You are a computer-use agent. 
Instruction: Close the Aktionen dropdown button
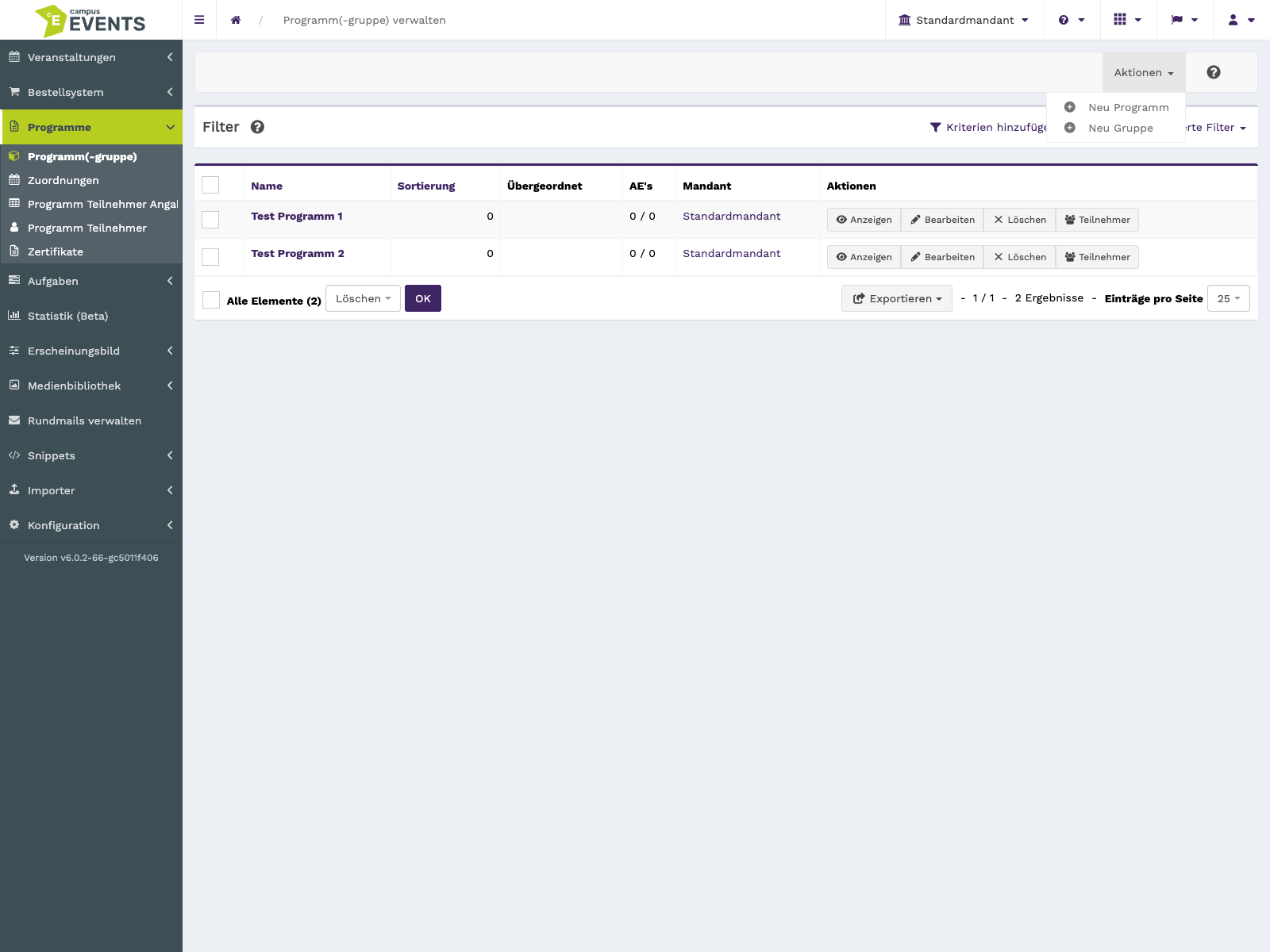1144,72
